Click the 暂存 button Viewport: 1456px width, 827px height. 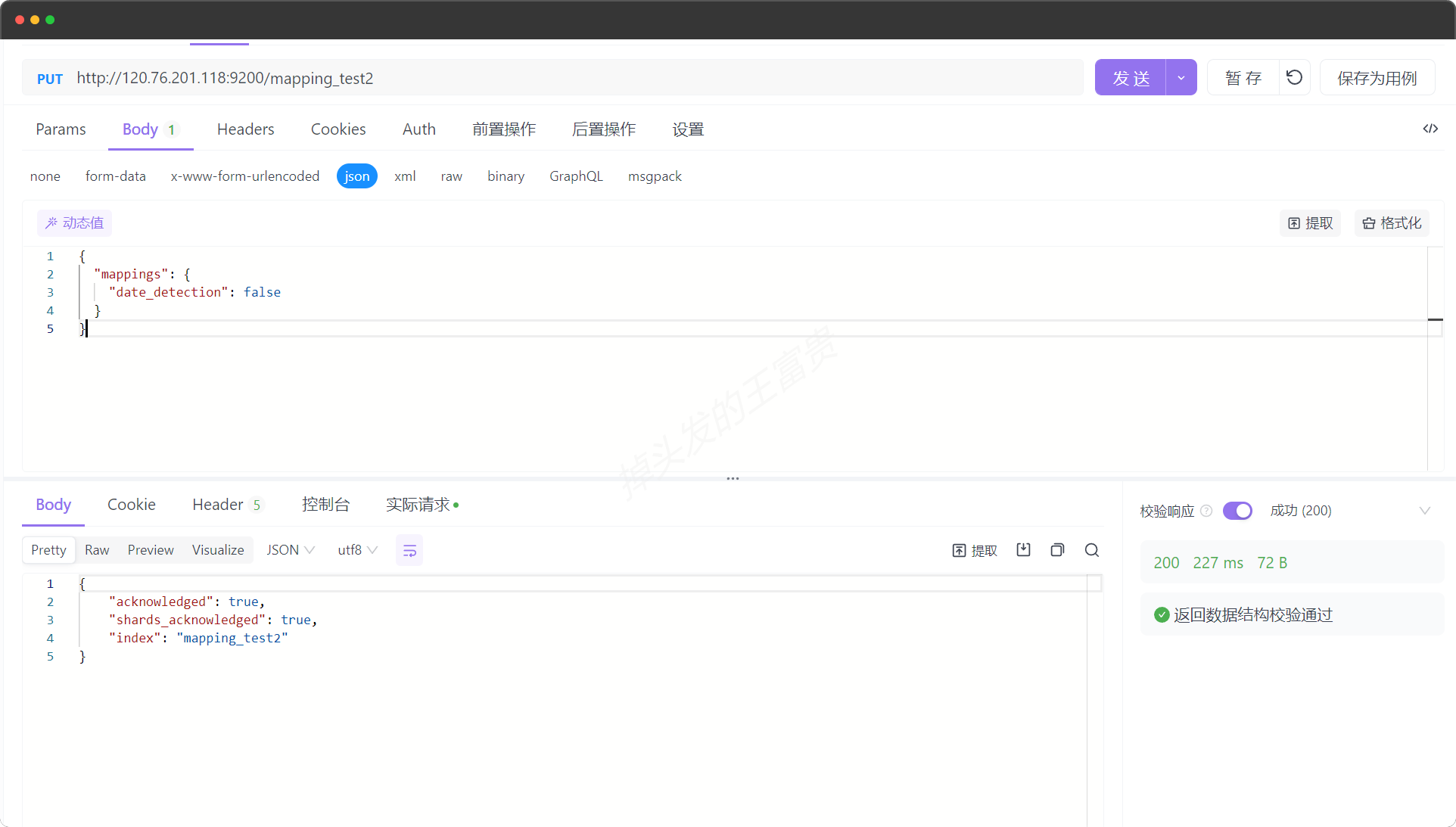click(x=1243, y=77)
